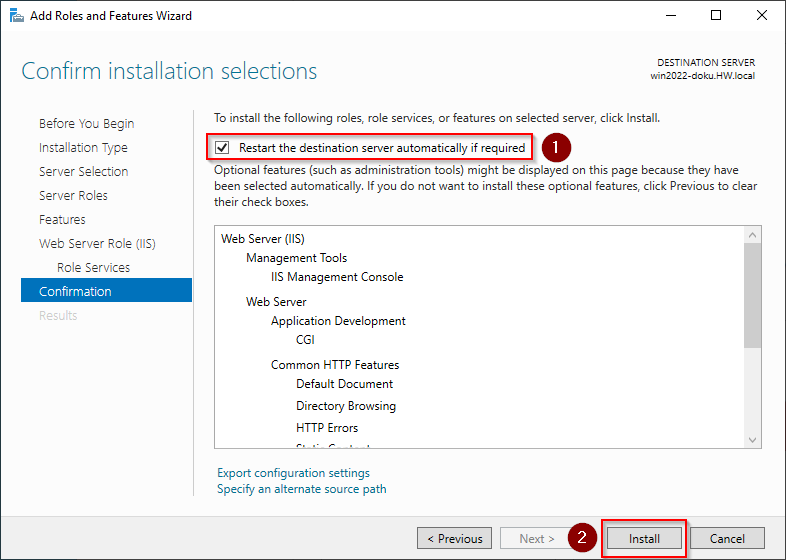Image resolution: width=786 pixels, height=560 pixels.
Task: Go back with the Previous button
Action: pos(454,538)
